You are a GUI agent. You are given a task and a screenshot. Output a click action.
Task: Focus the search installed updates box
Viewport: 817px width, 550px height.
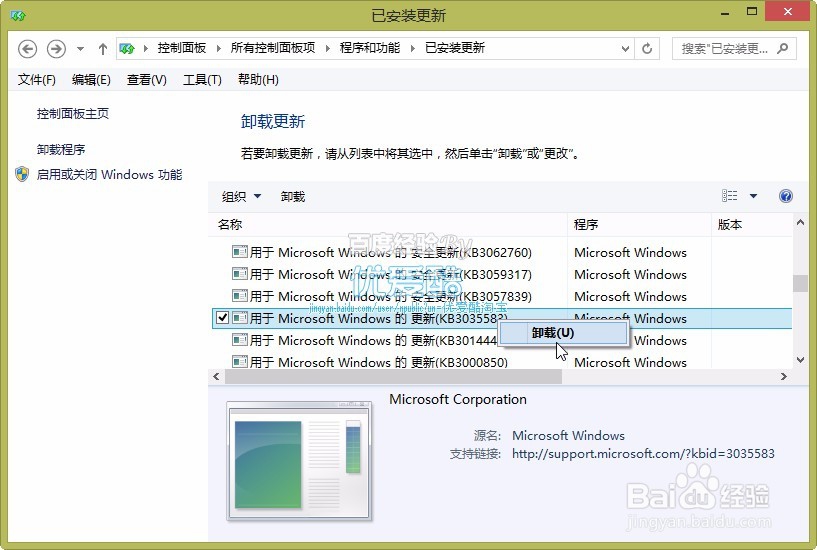(734, 48)
